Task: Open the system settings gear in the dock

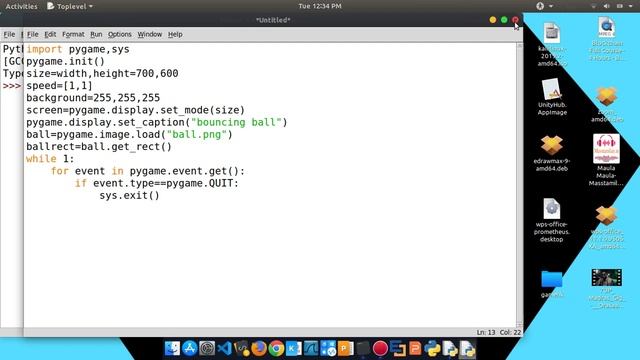Action: click(x=207, y=349)
